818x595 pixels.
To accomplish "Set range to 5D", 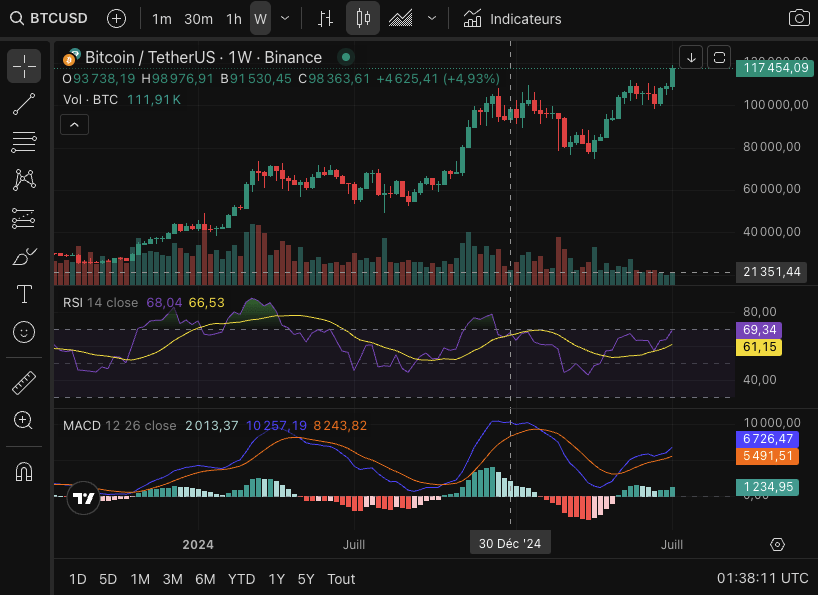I will click(x=108, y=579).
